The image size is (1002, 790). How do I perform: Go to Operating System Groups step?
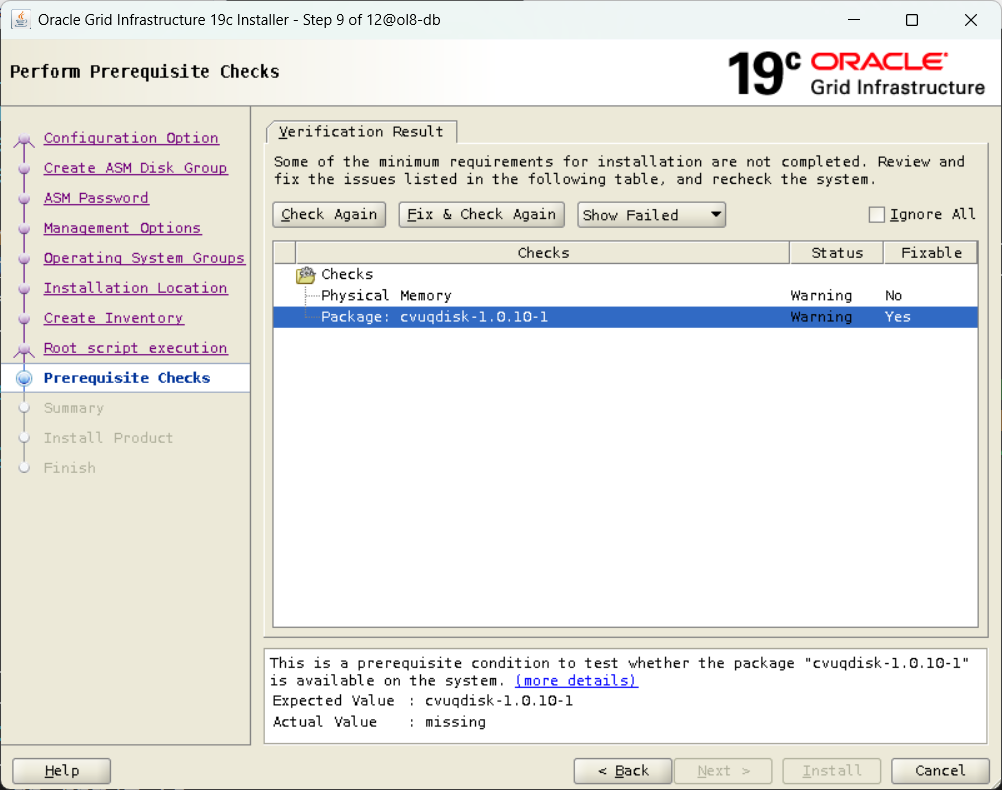[144, 258]
